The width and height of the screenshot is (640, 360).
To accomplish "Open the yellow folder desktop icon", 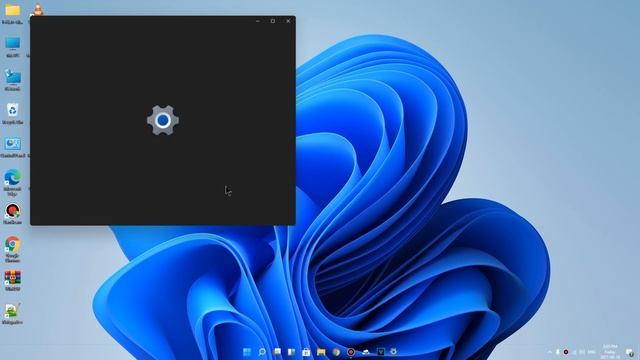I will tap(12, 11).
